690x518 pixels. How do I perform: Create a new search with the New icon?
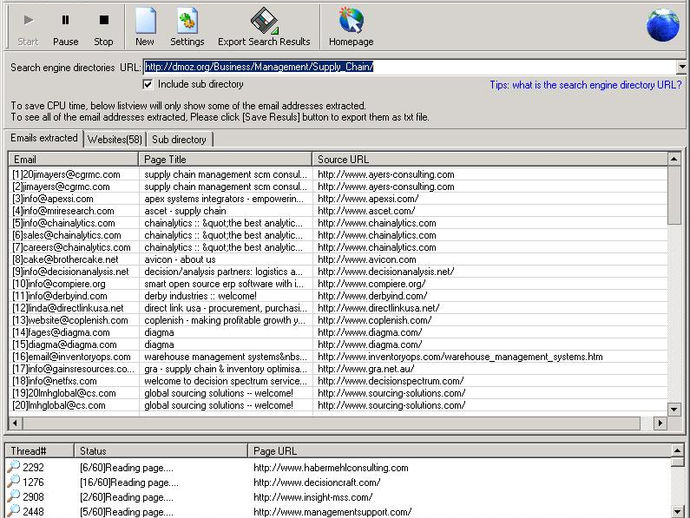145,27
